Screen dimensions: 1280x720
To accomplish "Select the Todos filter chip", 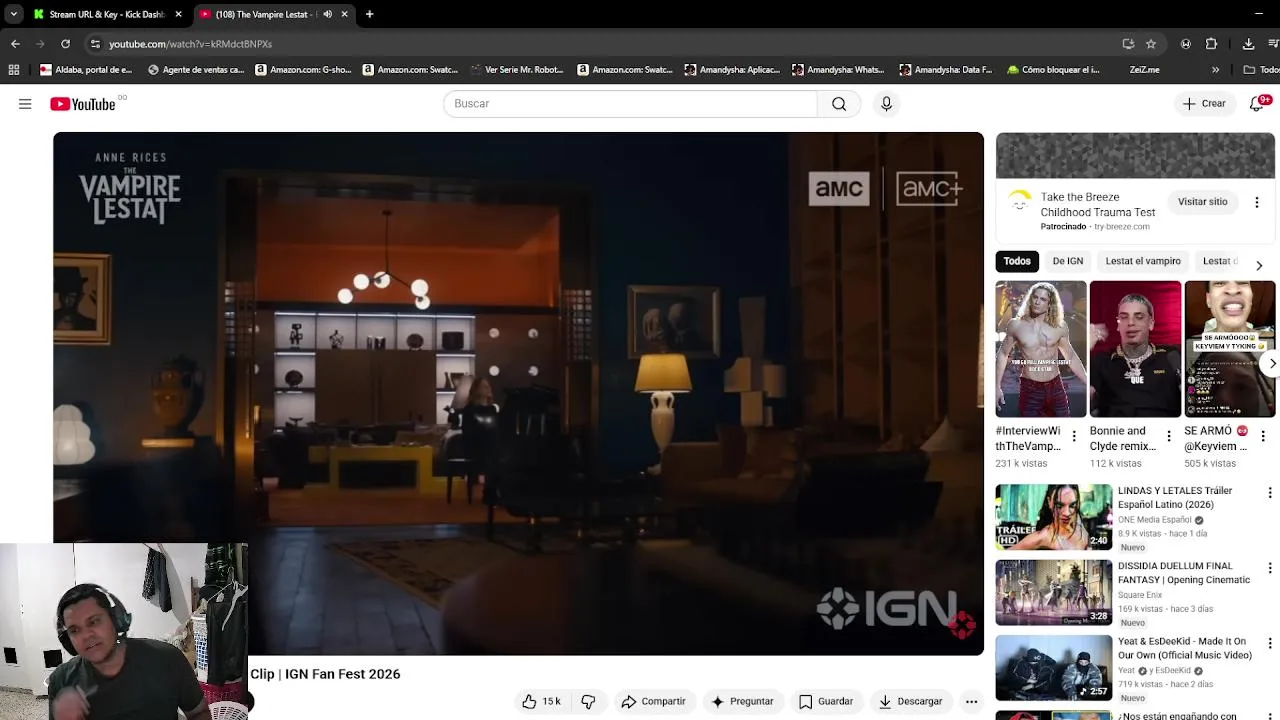I will pos(1017,261).
